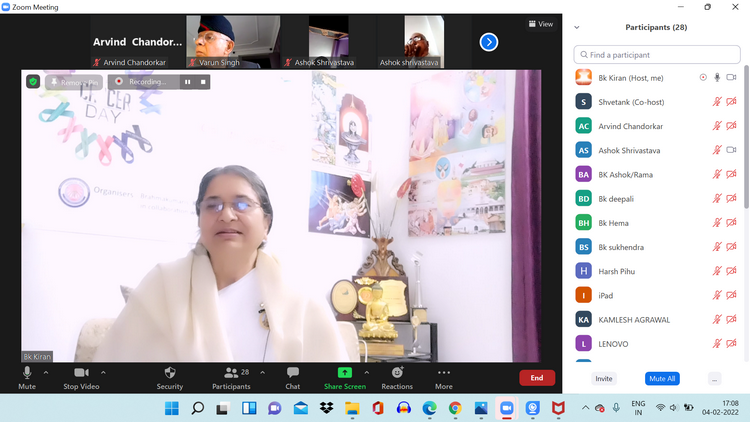Open Dropbox from taskbar
The height and width of the screenshot is (422, 750).
coord(327,408)
